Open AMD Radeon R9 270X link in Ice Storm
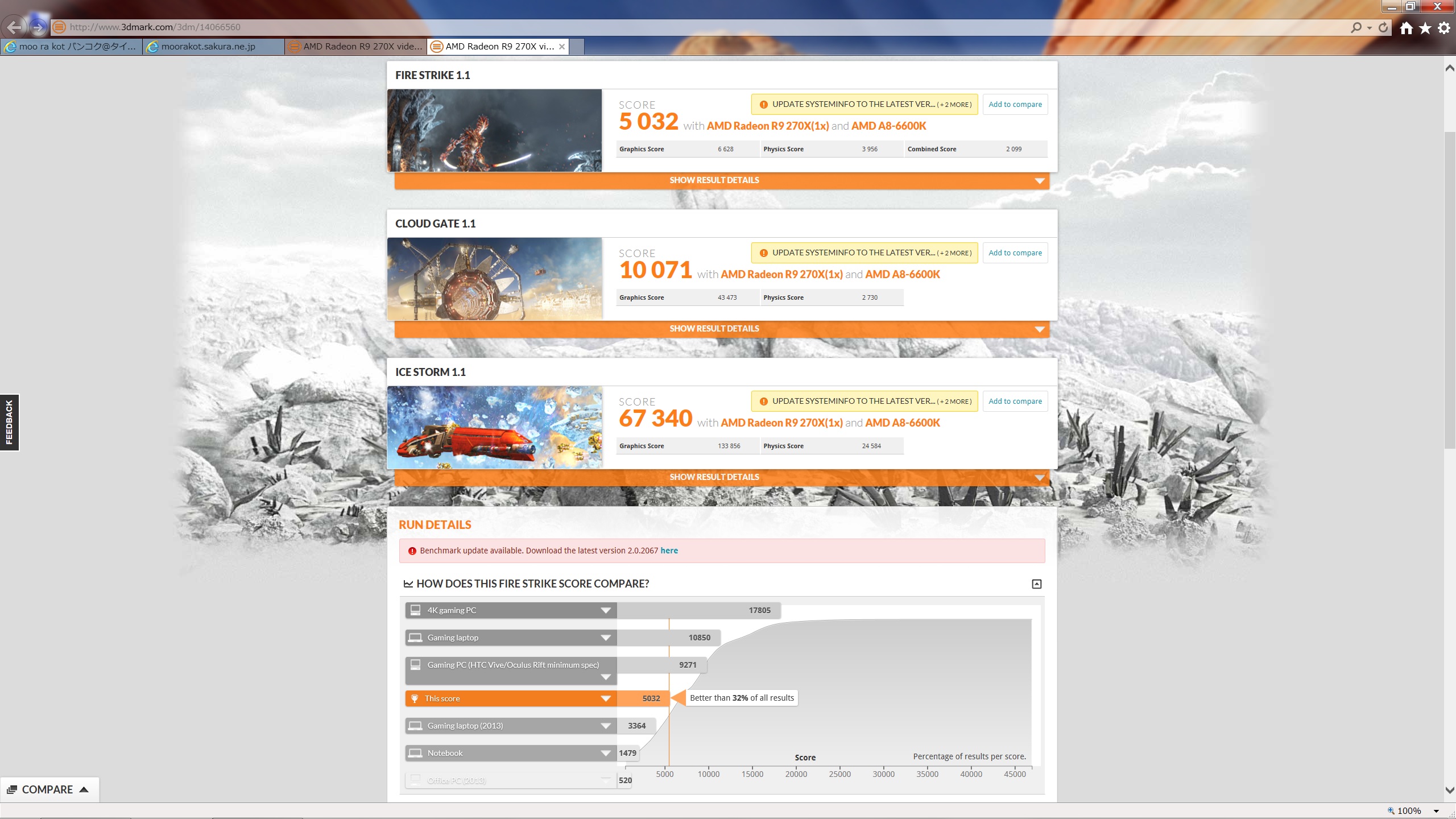The width and height of the screenshot is (1456, 819). (781, 423)
